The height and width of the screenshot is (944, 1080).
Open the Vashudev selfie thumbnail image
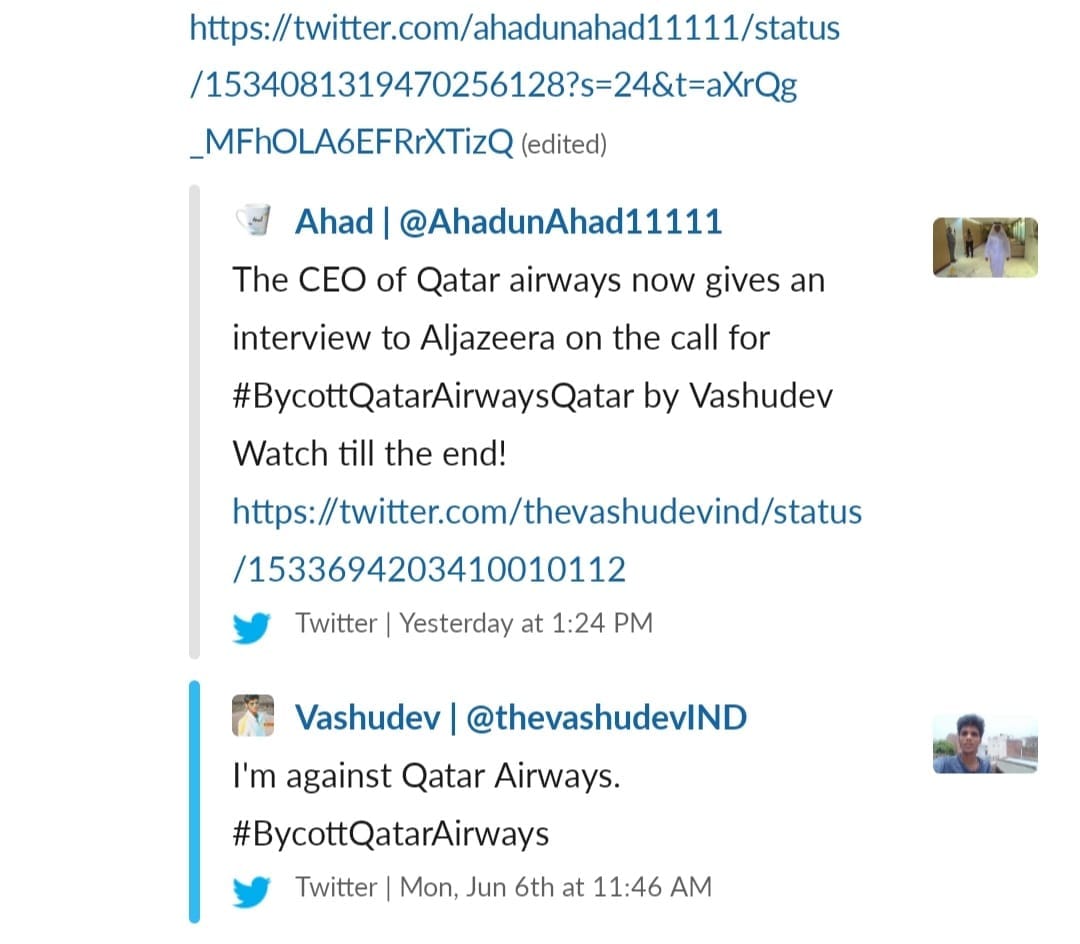point(985,743)
